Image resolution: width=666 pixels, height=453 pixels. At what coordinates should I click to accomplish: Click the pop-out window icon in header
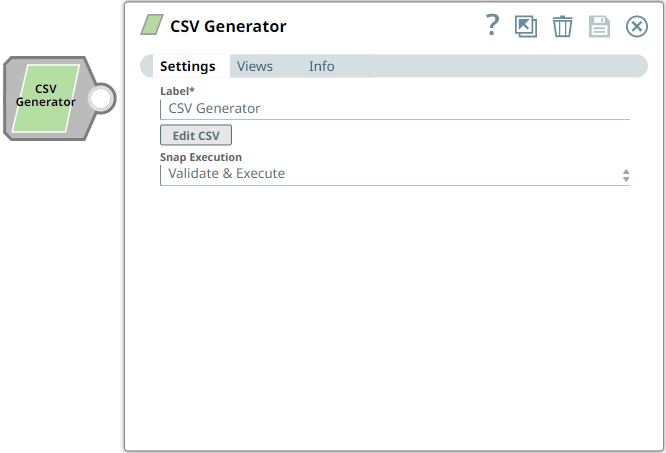pos(526,27)
